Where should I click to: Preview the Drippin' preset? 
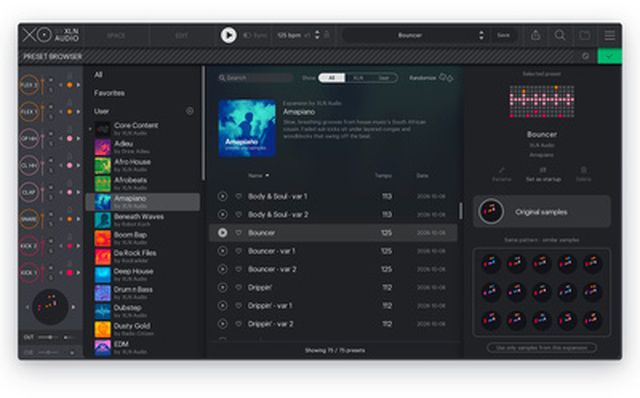click(x=222, y=287)
